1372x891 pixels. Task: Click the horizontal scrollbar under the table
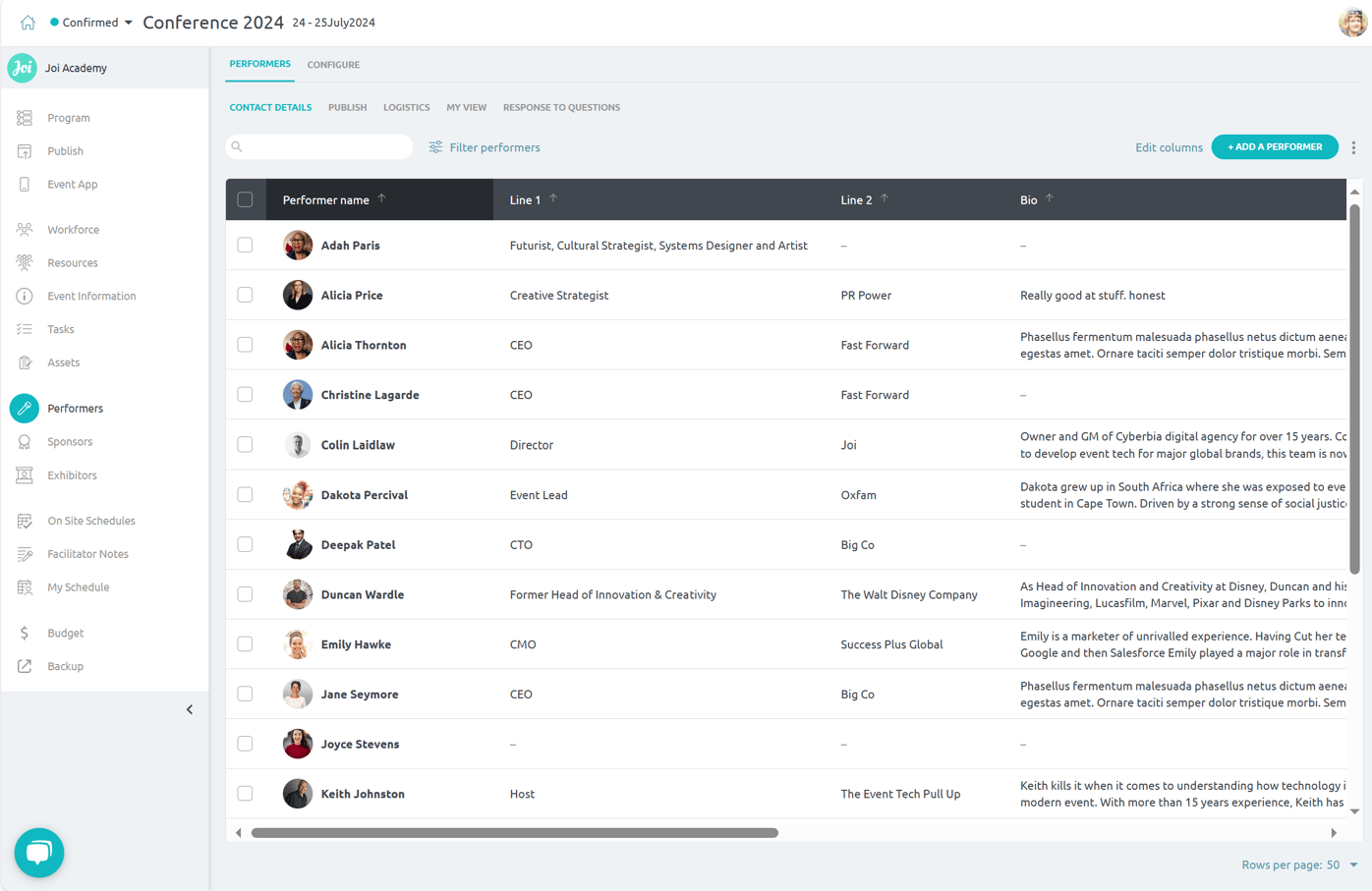click(x=514, y=833)
